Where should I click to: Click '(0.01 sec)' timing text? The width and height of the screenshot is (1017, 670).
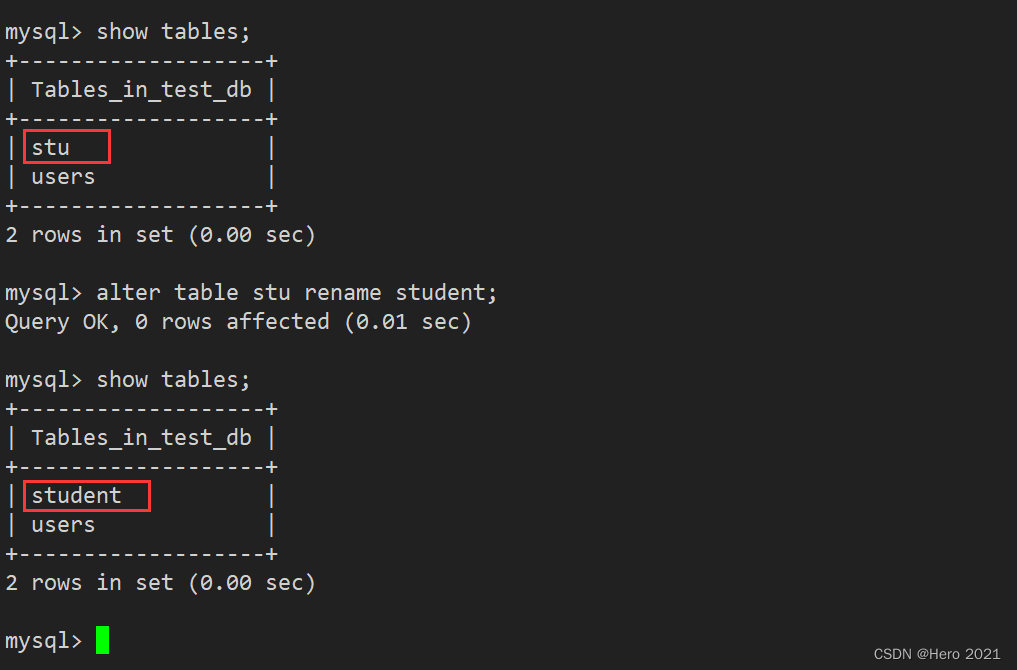tap(407, 322)
